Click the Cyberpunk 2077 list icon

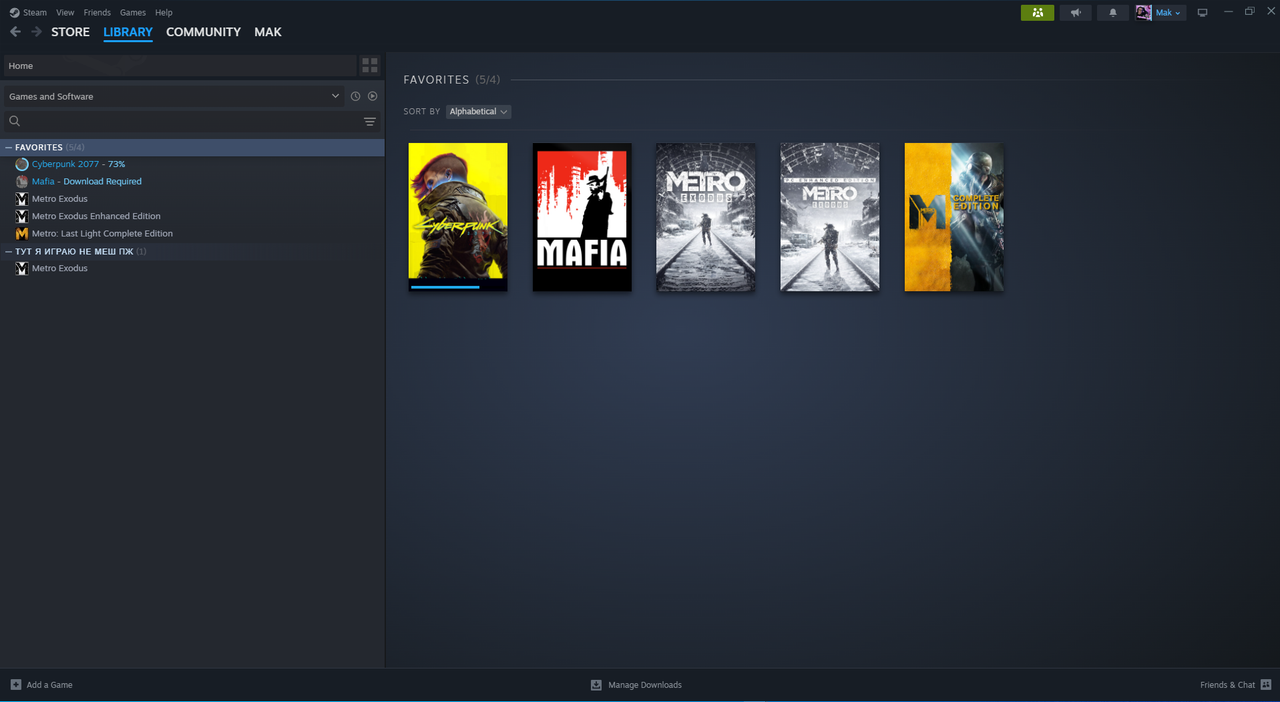22,164
